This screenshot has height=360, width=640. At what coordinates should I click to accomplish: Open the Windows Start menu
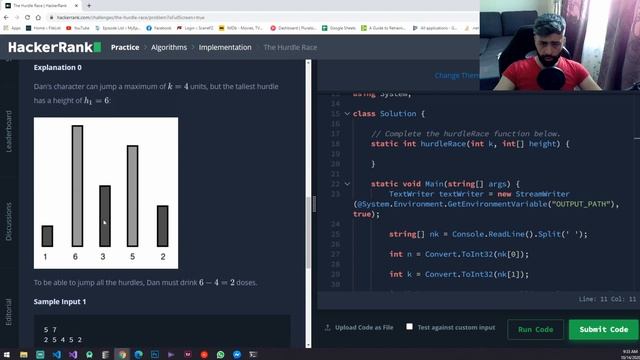click(x=7, y=354)
